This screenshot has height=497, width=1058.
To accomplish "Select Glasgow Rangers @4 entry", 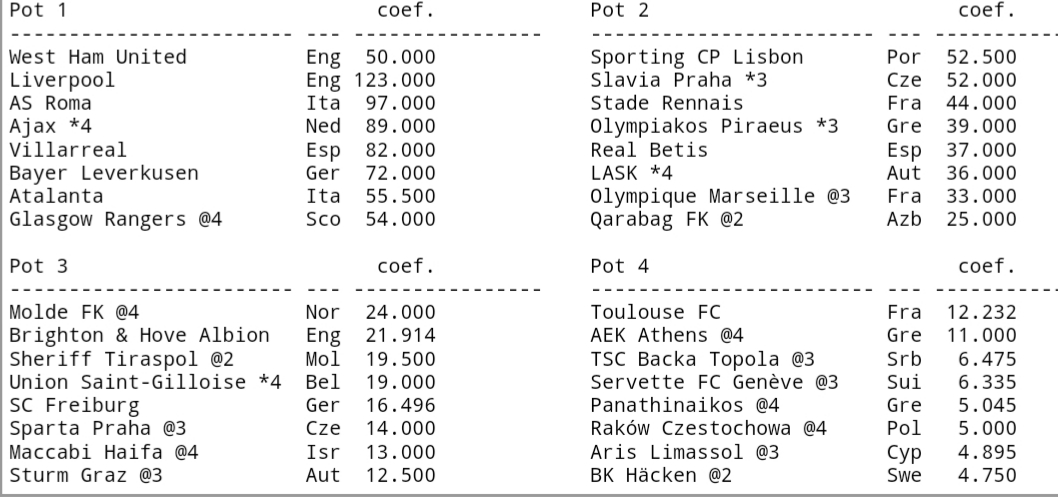I will (115, 219).
